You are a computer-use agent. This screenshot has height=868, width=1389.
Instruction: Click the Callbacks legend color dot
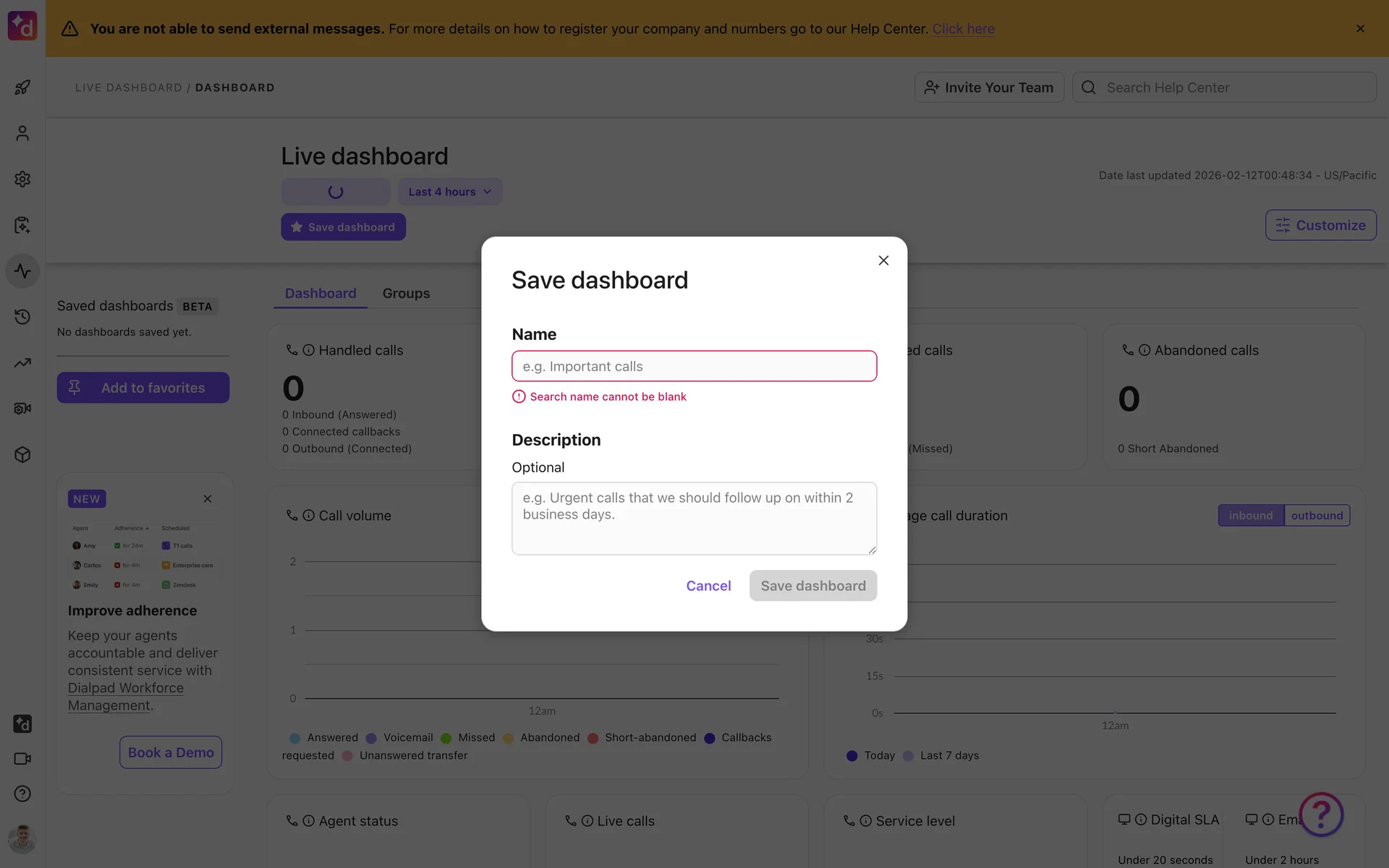(710, 738)
